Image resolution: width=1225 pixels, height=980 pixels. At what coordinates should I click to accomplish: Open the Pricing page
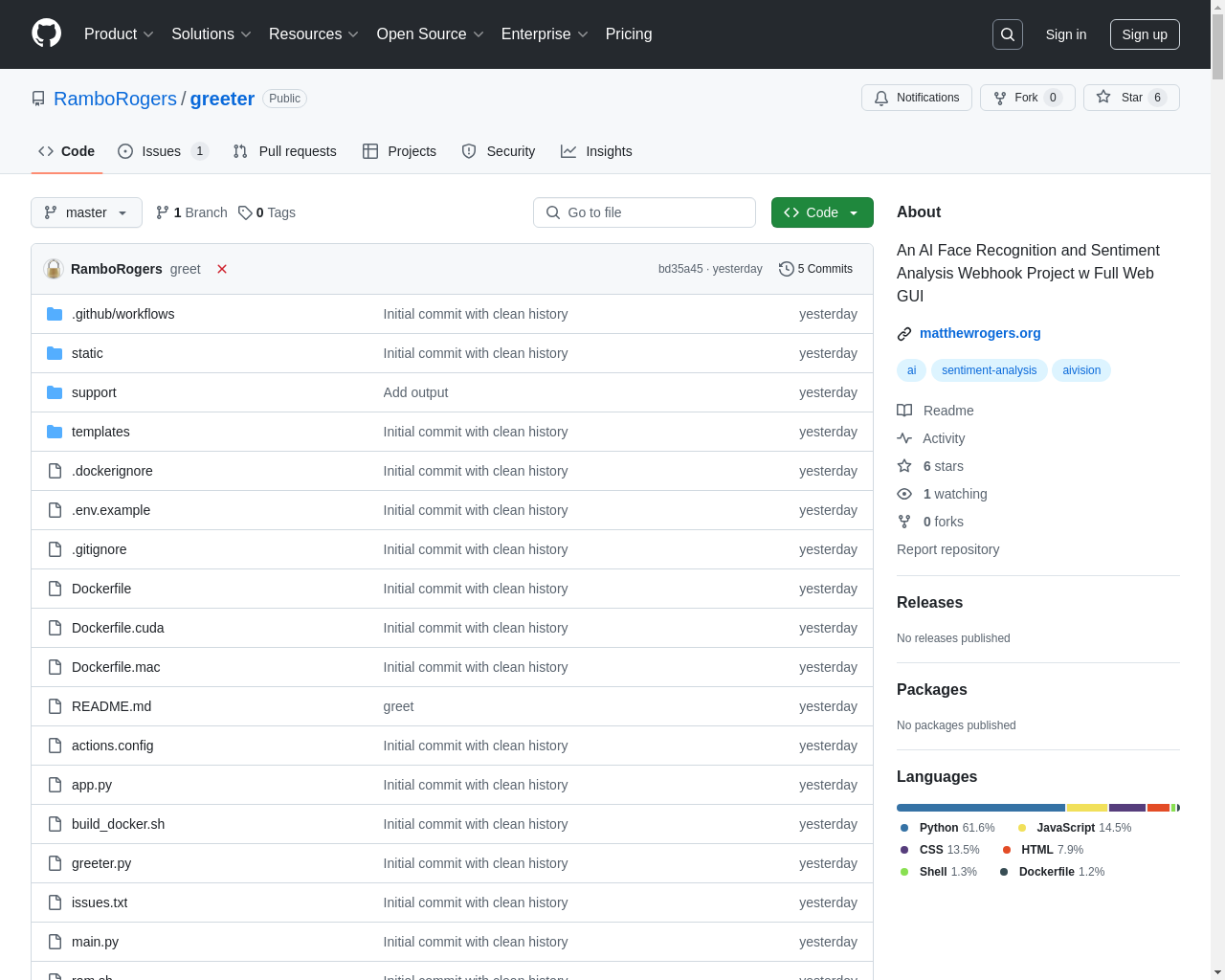pyautogui.click(x=629, y=34)
